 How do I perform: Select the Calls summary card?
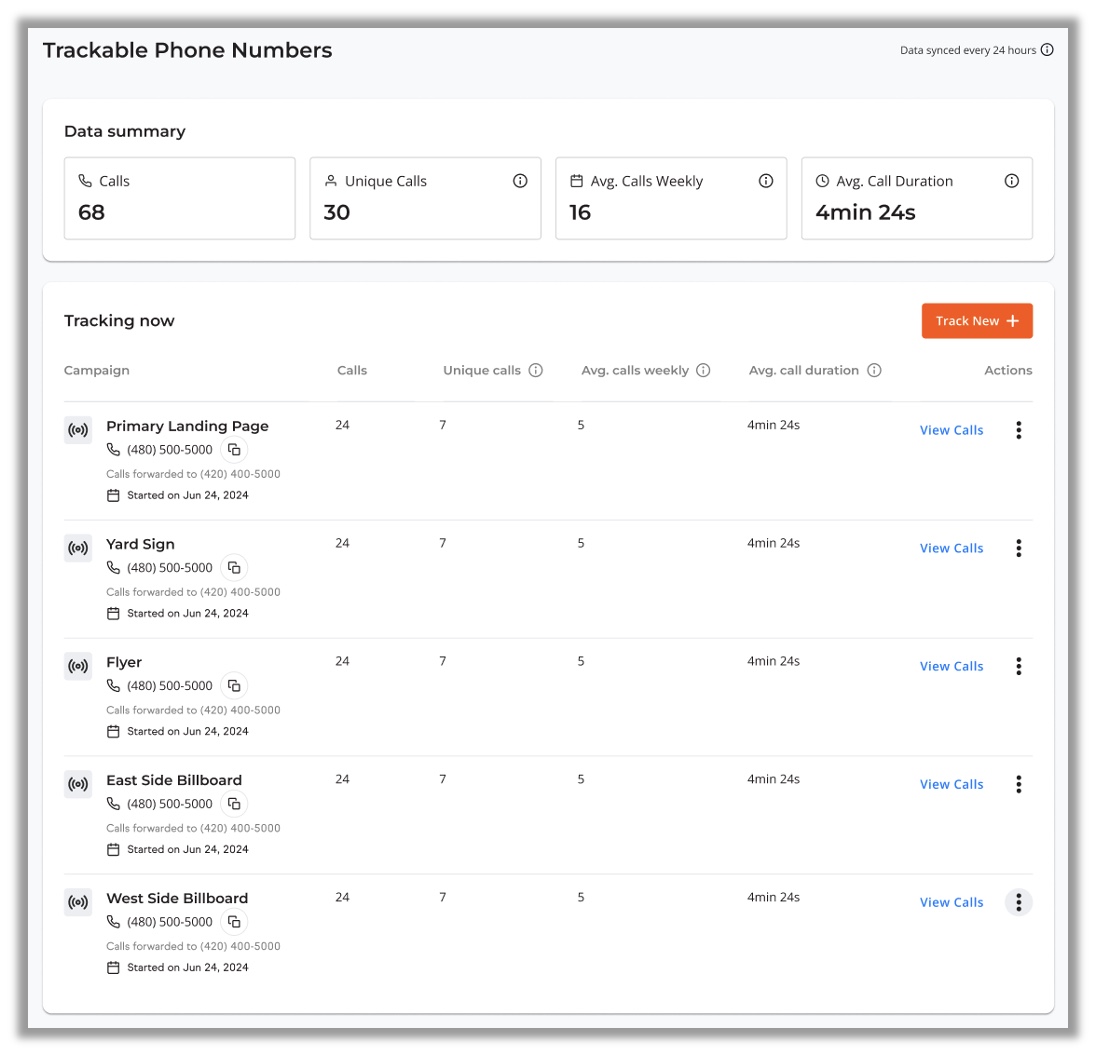(x=180, y=198)
